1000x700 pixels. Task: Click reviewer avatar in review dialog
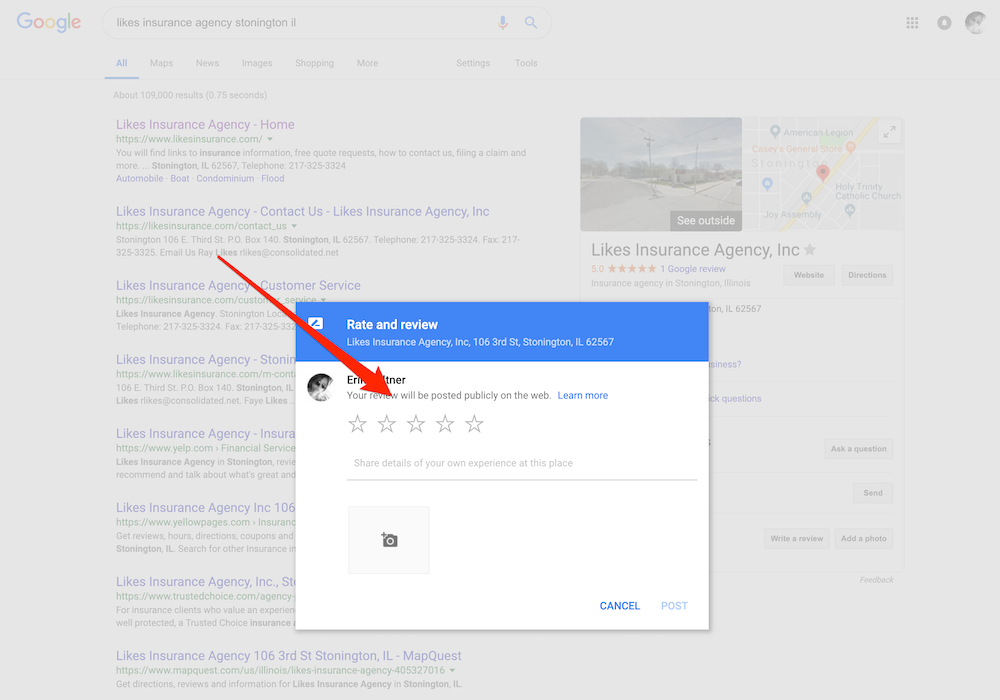[320, 387]
